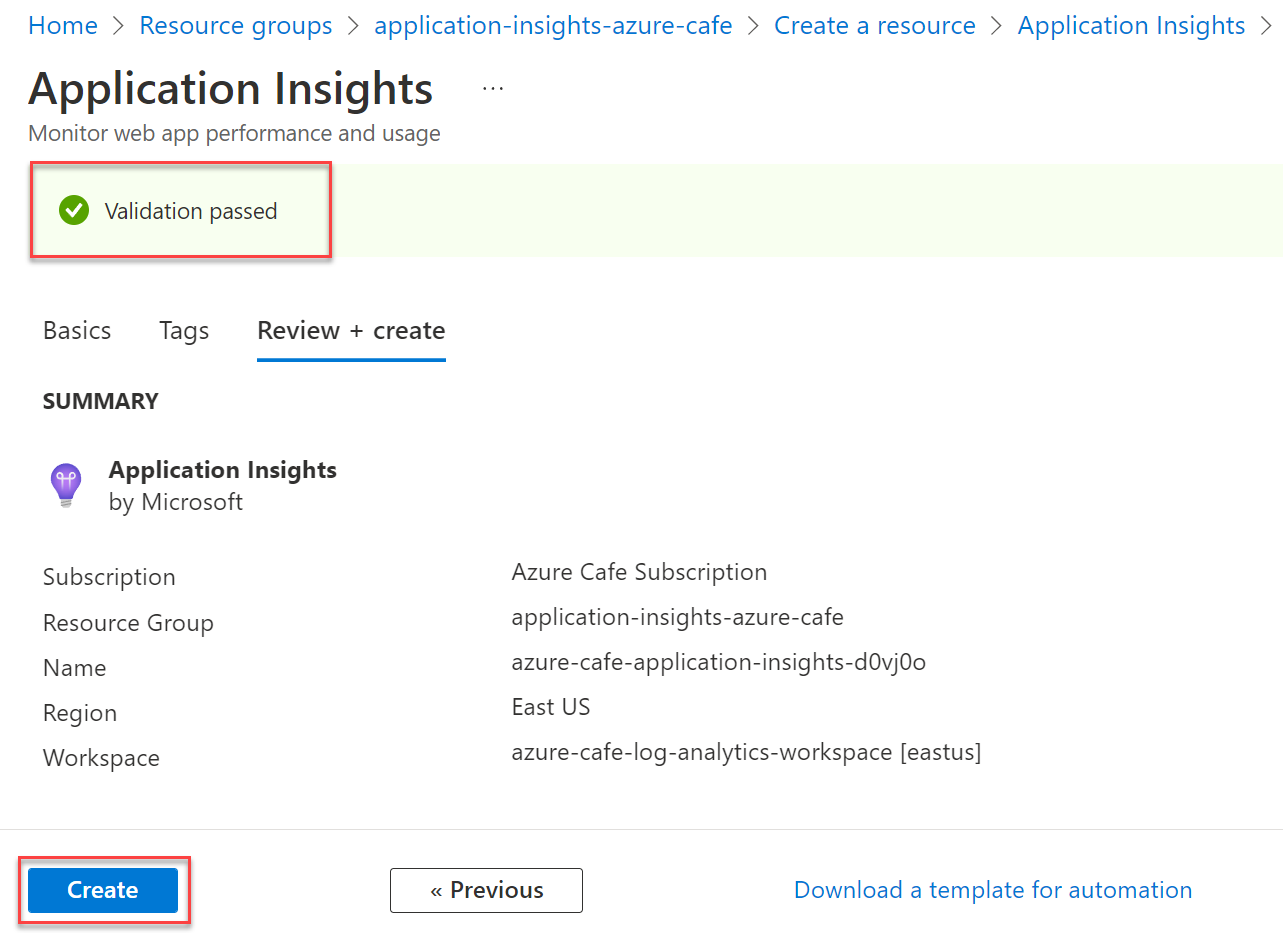The width and height of the screenshot is (1283, 933).
Task: Select the Review + create tab
Action: (351, 331)
